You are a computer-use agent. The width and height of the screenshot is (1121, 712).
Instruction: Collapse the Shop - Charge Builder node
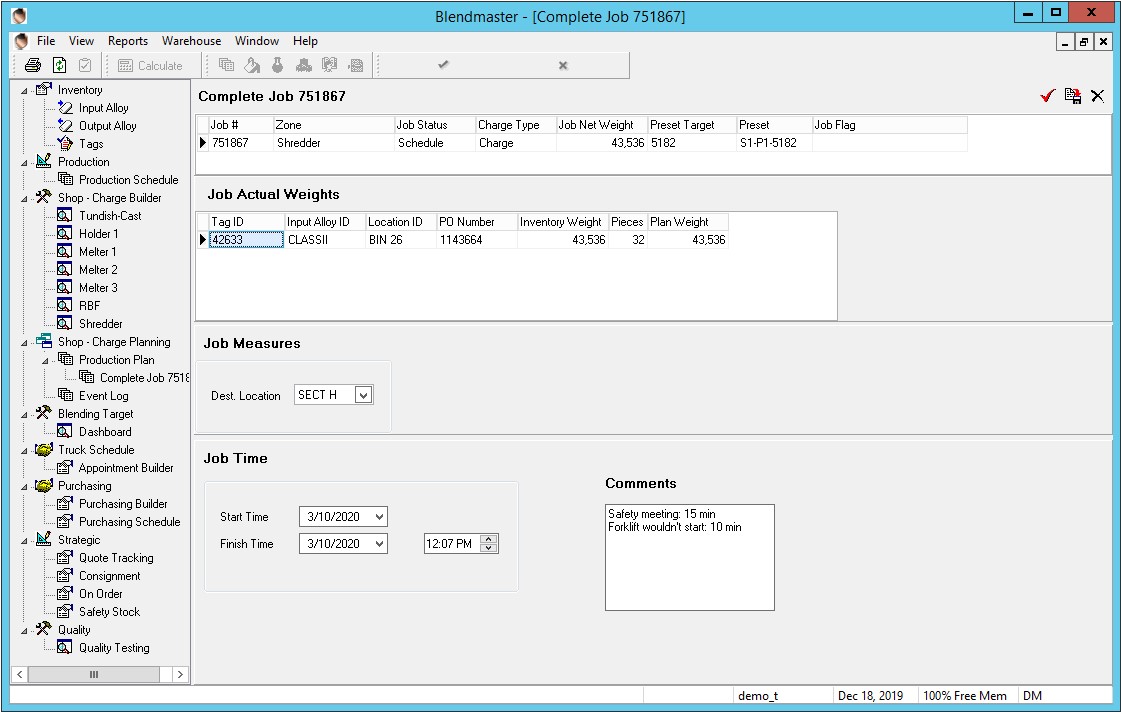[24, 199]
